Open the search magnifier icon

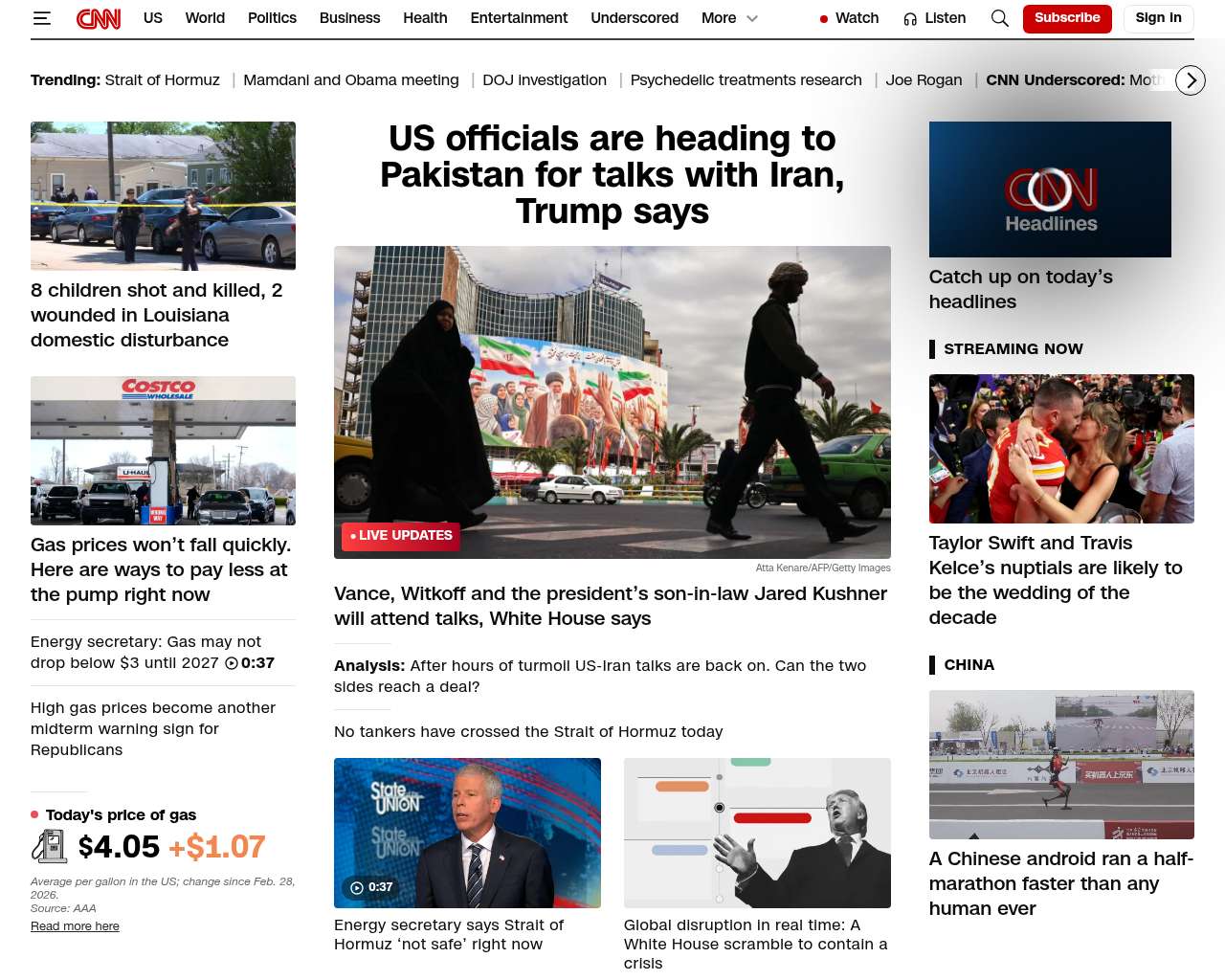point(1000,18)
